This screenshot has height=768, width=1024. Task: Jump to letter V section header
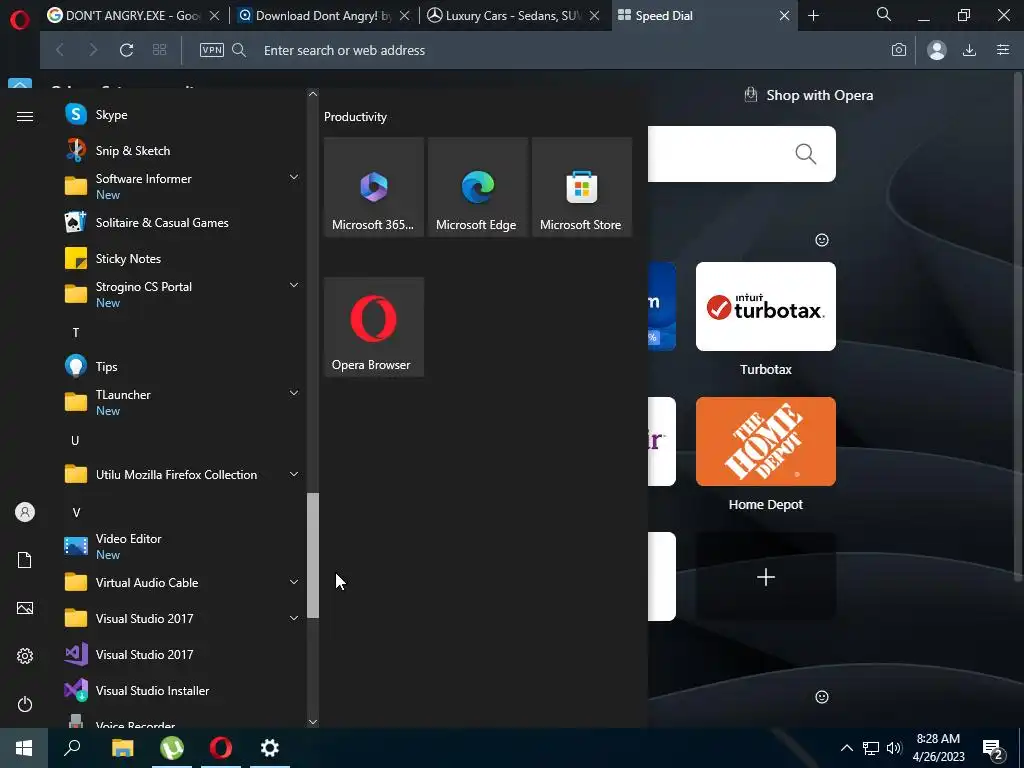[x=76, y=513]
